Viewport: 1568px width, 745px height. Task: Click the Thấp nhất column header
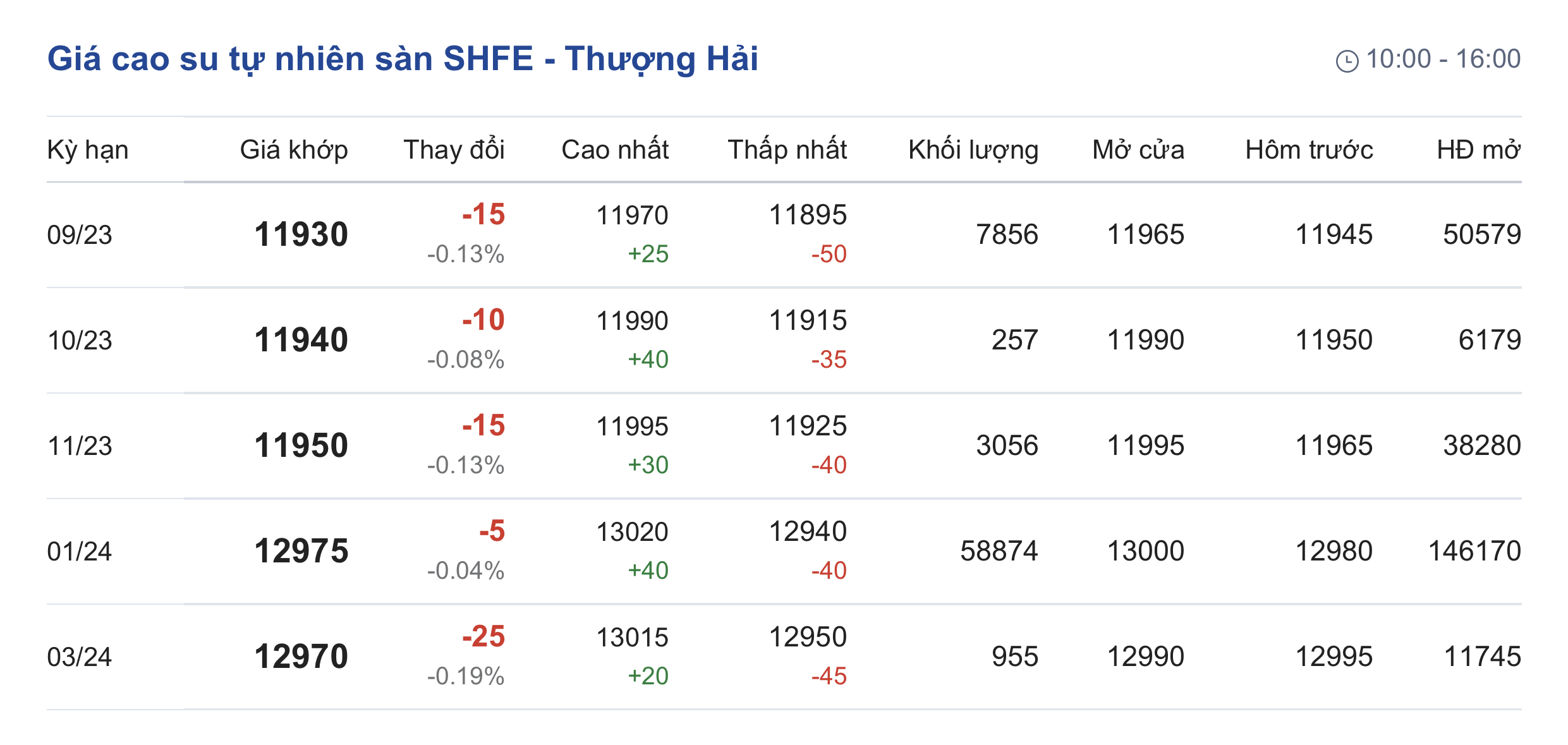(787, 150)
